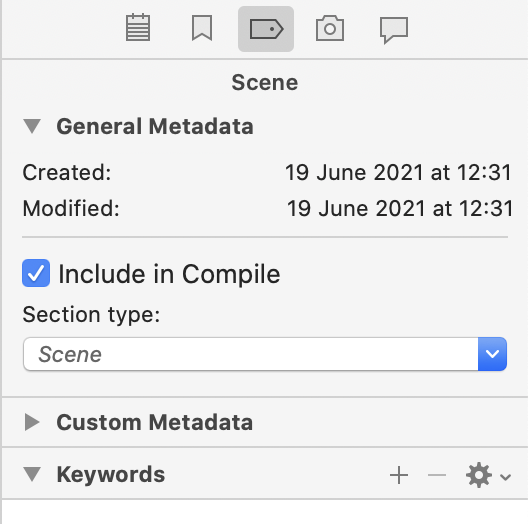Open Section type dropdown blue arrow
The width and height of the screenshot is (528, 524).
(492, 354)
